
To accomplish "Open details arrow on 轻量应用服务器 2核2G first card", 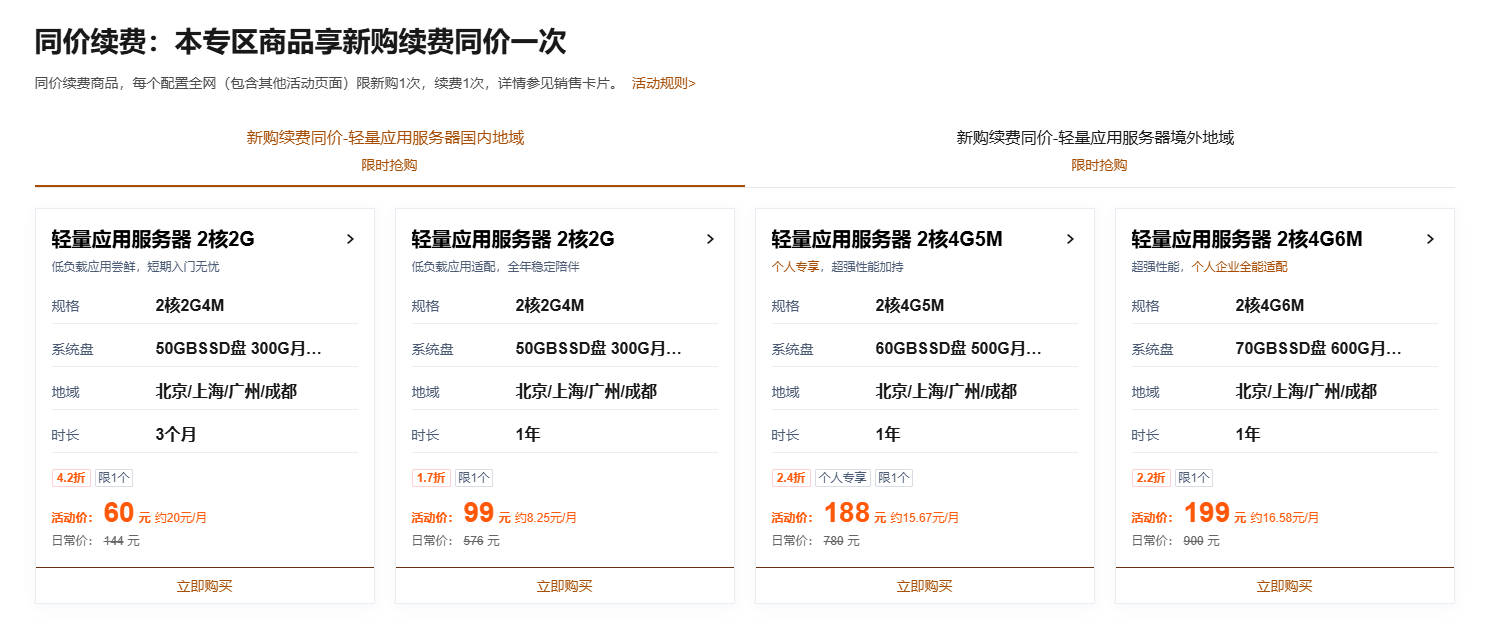I will [x=349, y=239].
